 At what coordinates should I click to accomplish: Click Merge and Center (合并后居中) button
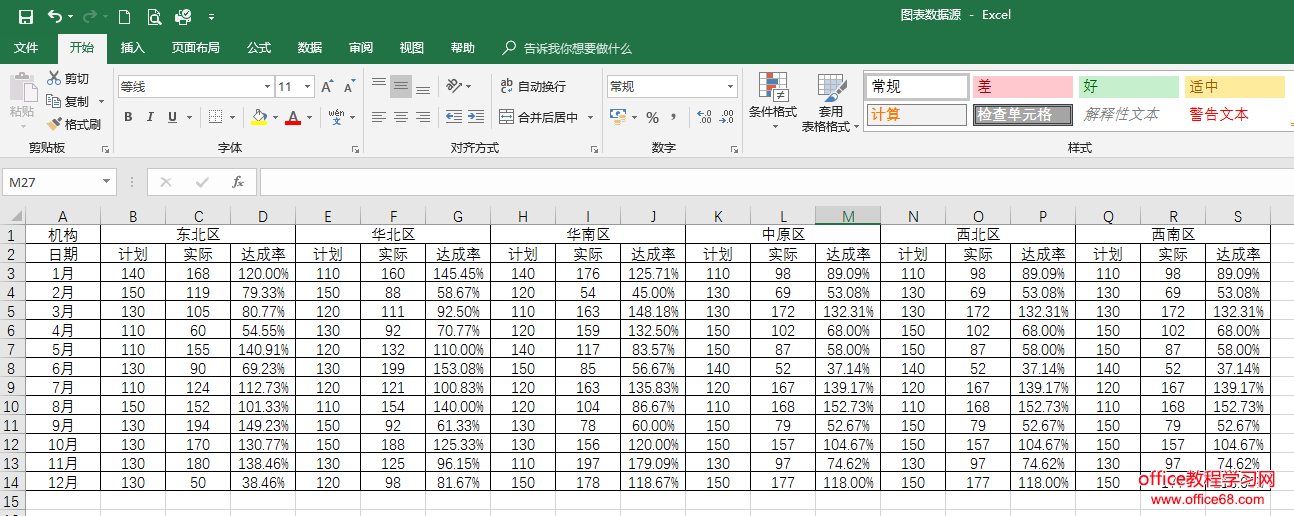point(540,117)
